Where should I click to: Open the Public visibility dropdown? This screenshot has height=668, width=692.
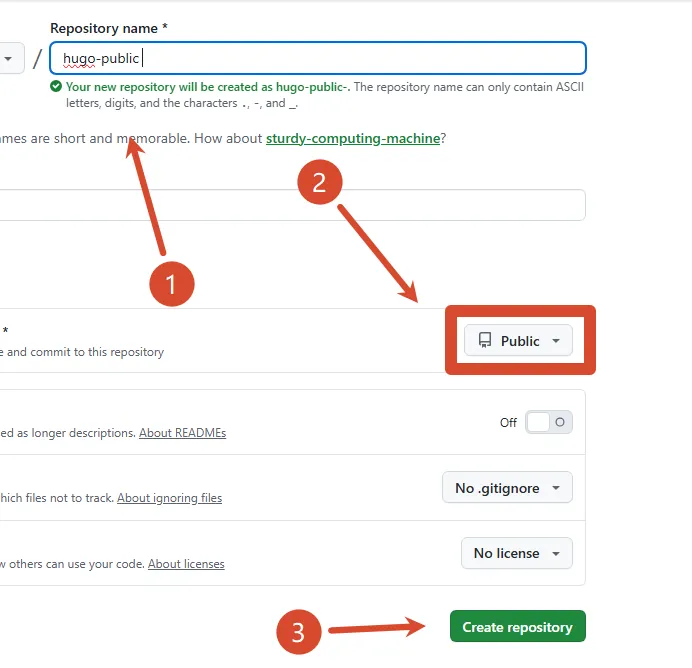(x=518, y=340)
